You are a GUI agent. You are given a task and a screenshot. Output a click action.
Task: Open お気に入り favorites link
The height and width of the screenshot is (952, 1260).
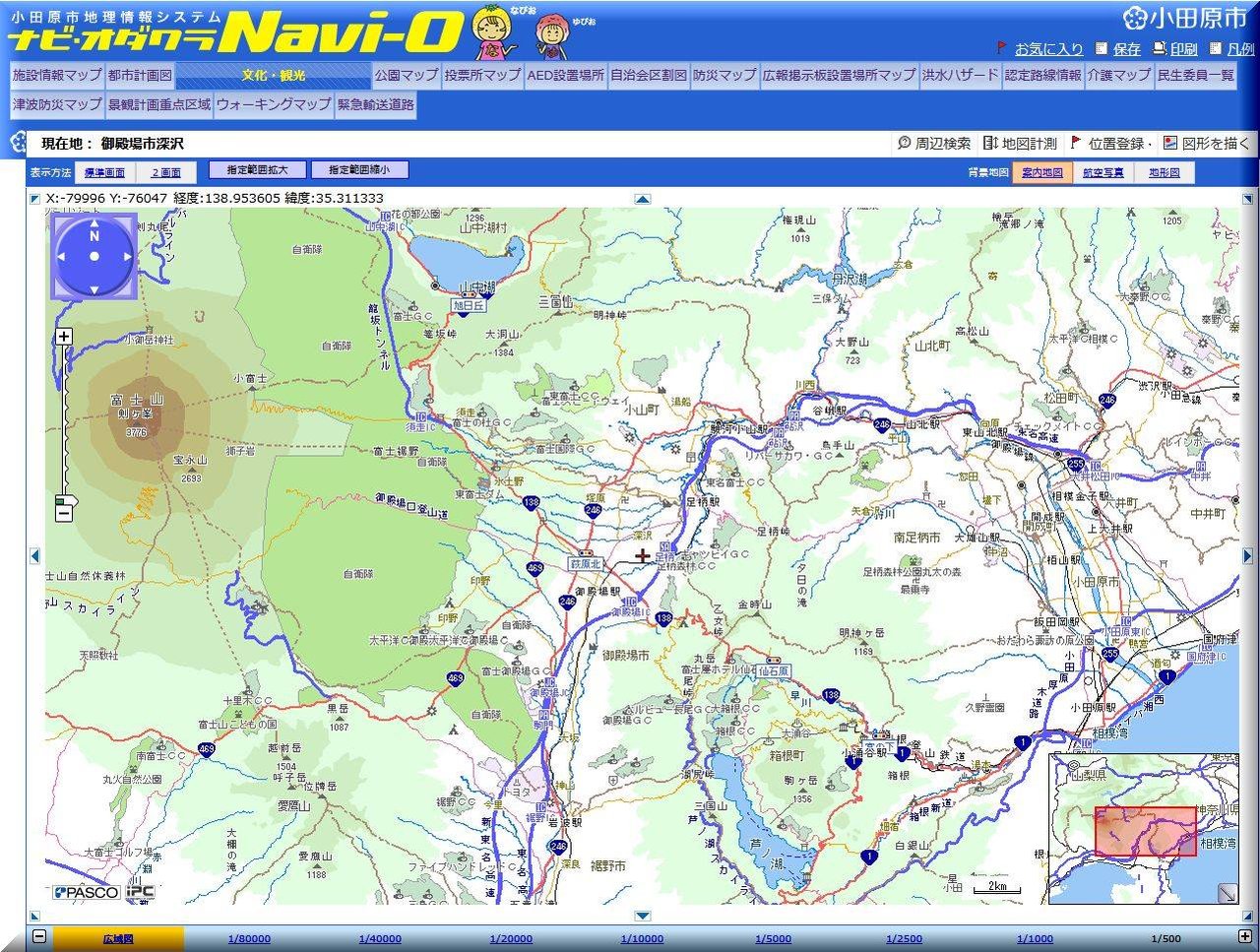click(x=1049, y=48)
